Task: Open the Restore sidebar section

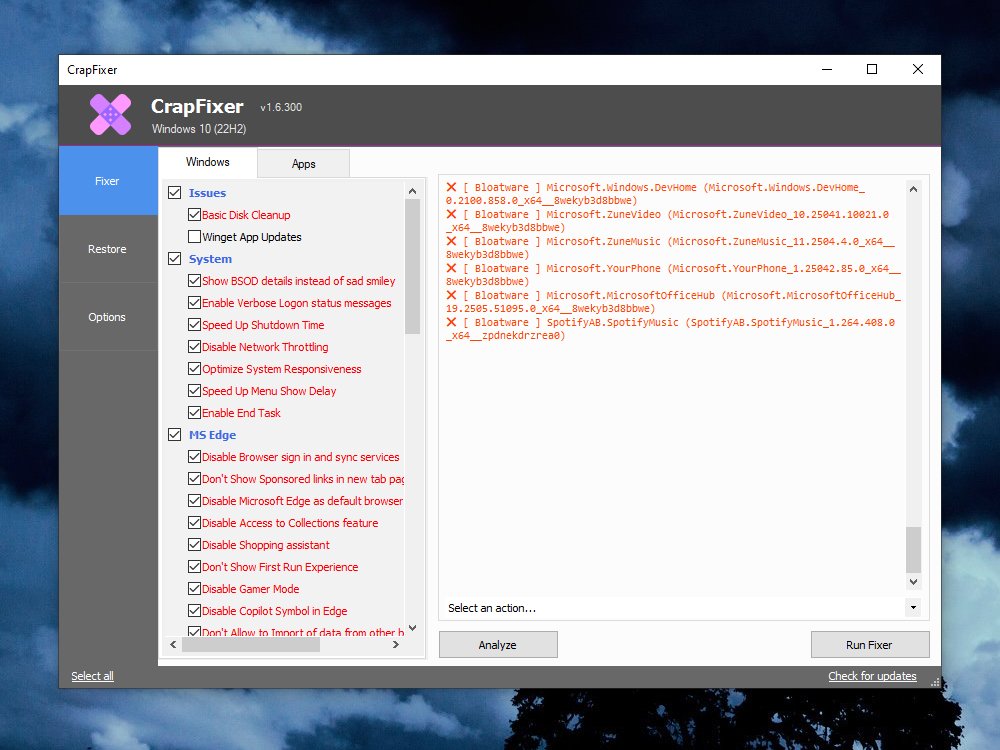Action: pyautogui.click(x=107, y=249)
